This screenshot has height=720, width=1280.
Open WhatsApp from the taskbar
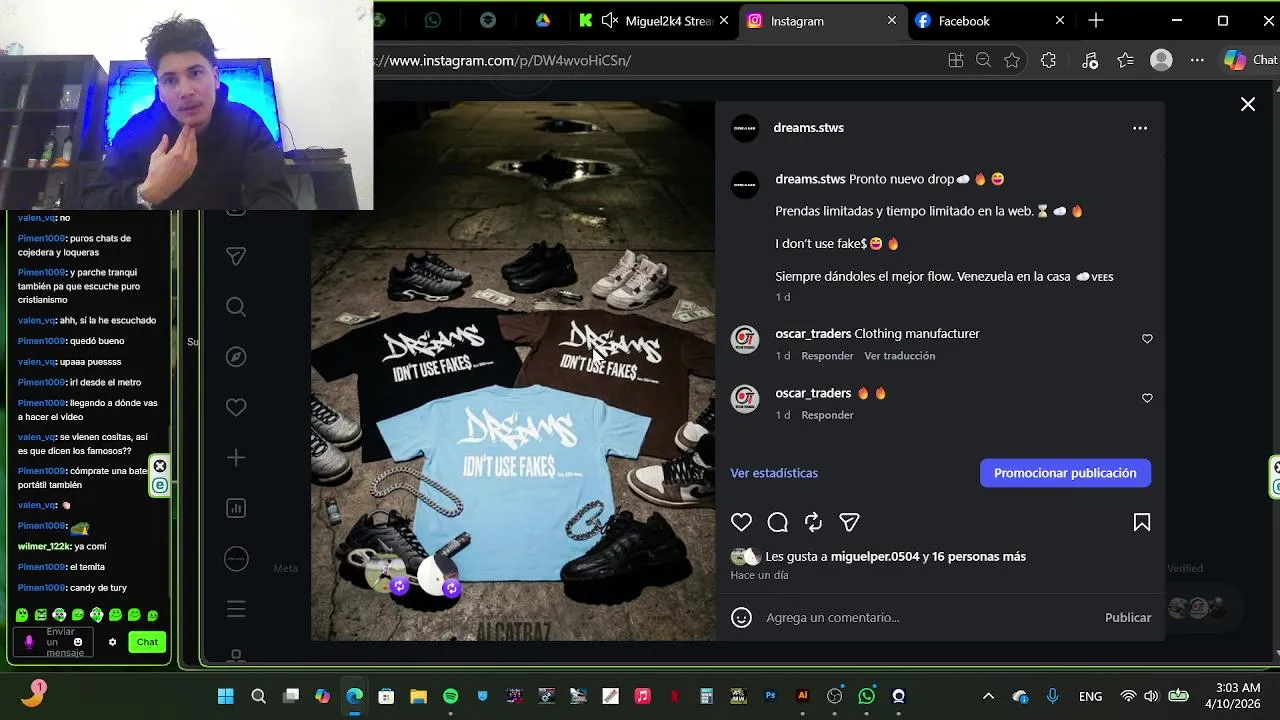[x=866, y=696]
